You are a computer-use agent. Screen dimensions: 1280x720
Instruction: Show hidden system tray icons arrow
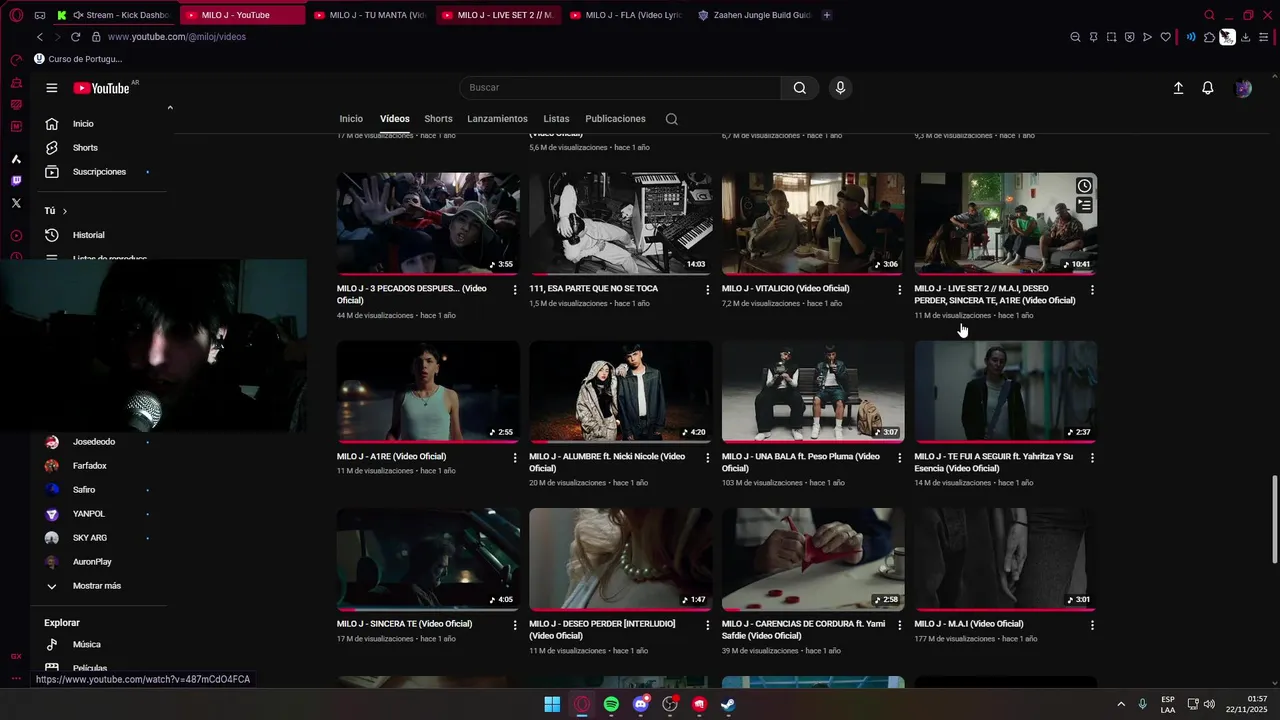click(1121, 704)
